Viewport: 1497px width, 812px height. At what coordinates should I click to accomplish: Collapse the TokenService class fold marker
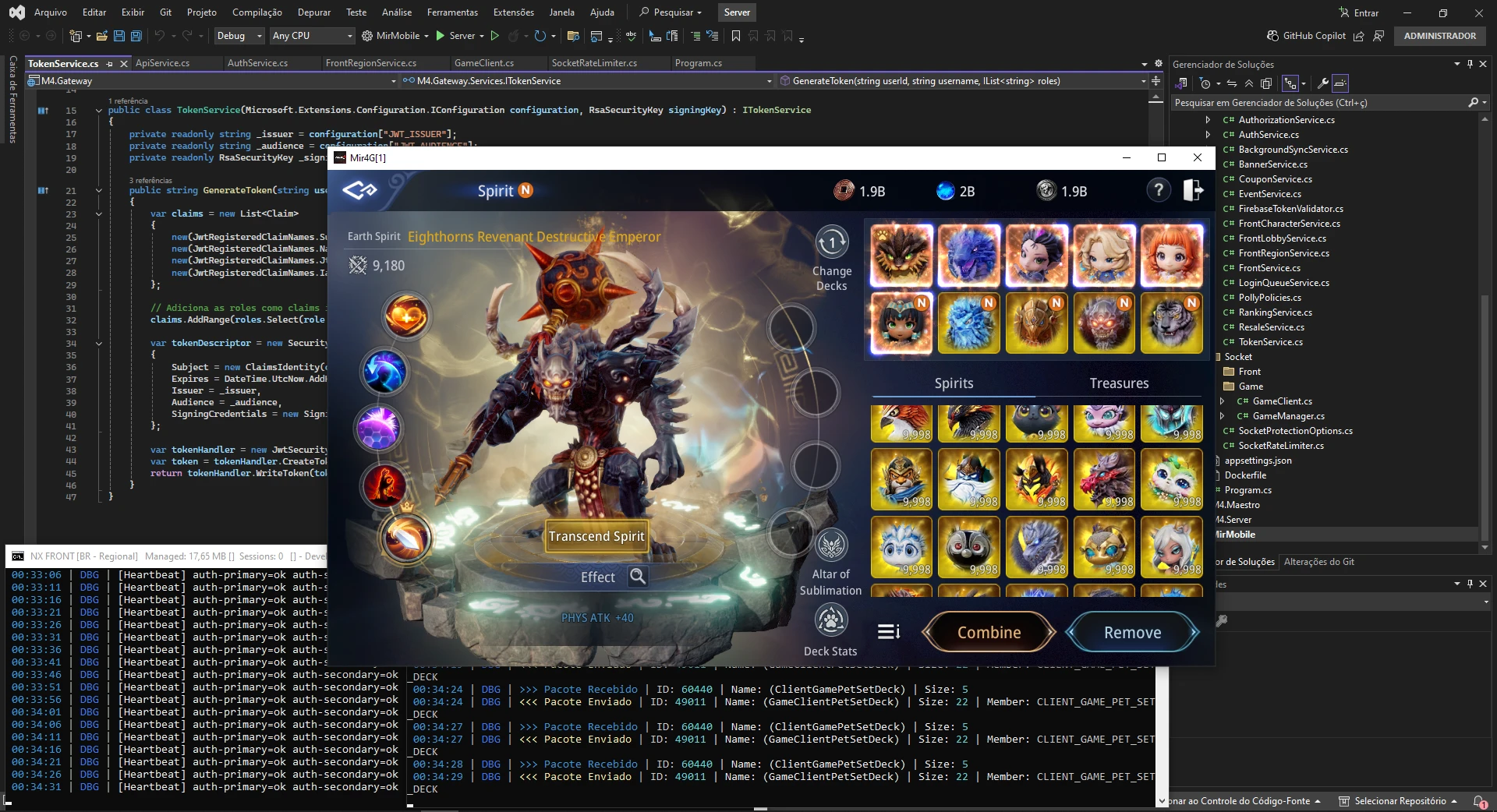99,111
